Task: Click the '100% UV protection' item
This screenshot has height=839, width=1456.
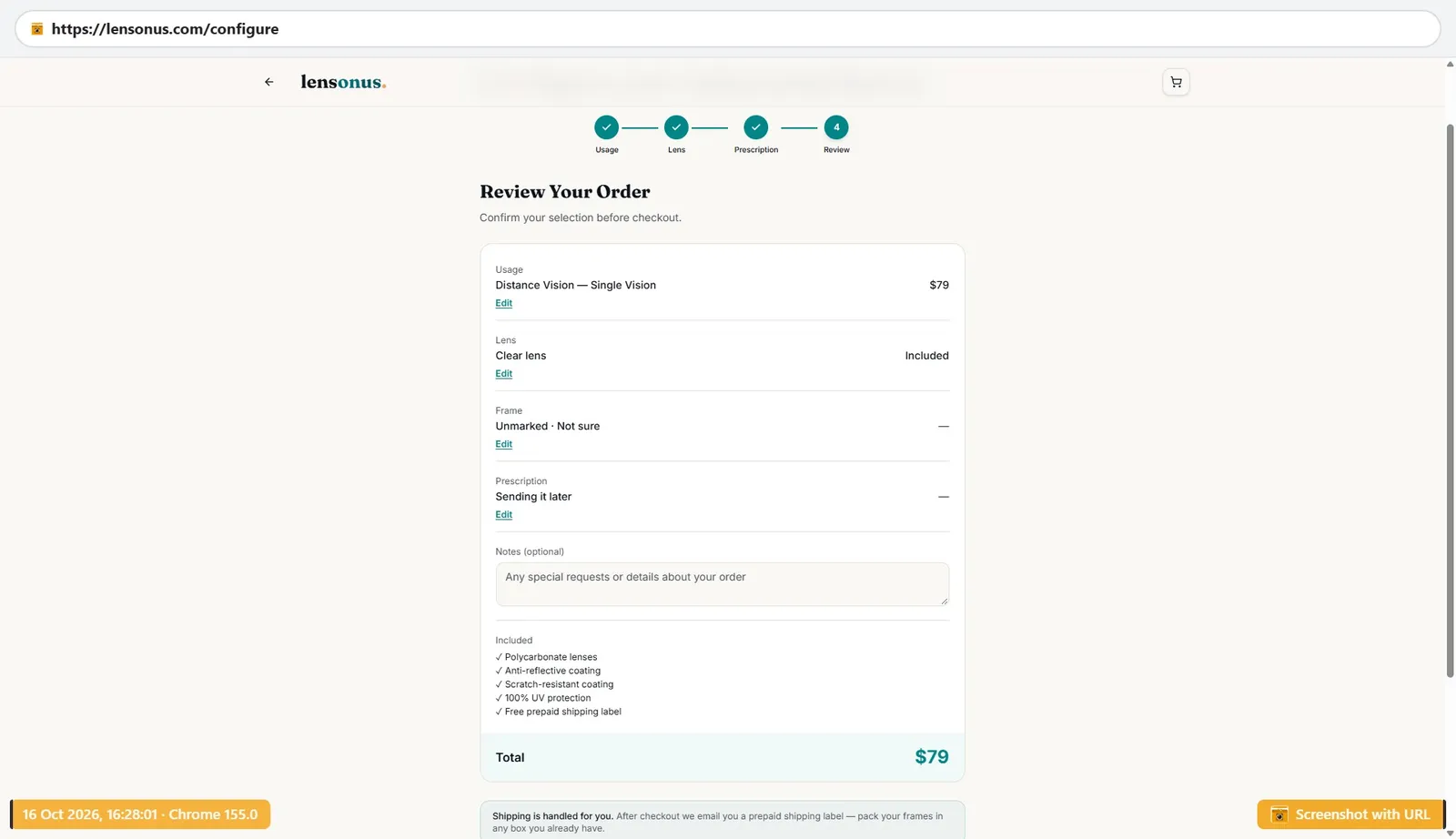Action: [543, 698]
